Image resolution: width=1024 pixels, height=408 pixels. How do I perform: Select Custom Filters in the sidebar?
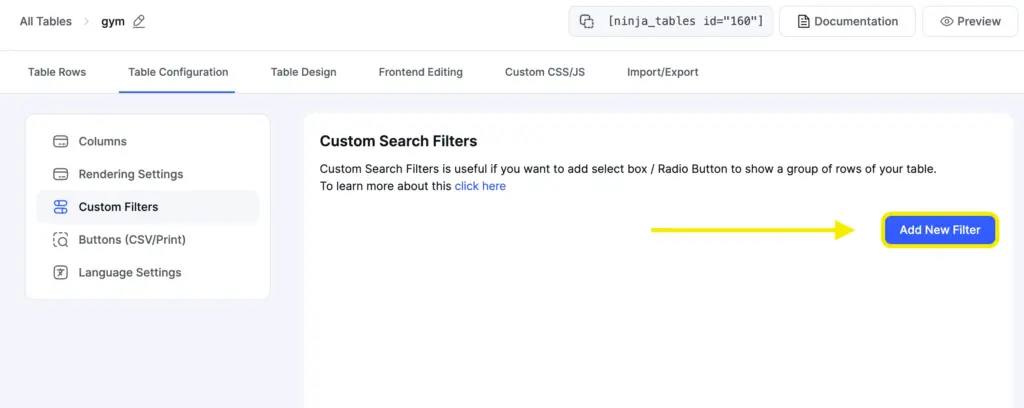tap(148, 207)
